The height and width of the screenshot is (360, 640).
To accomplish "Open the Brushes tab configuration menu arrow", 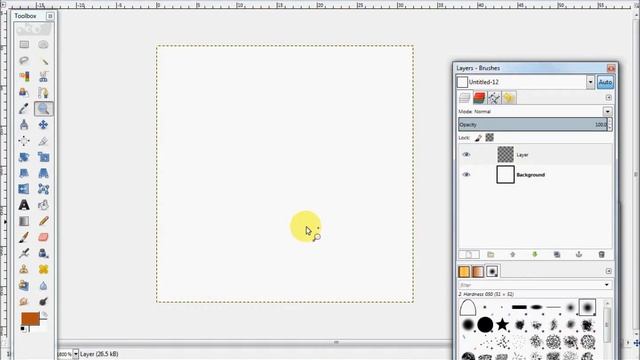I will pyautogui.click(x=609, y=271).
